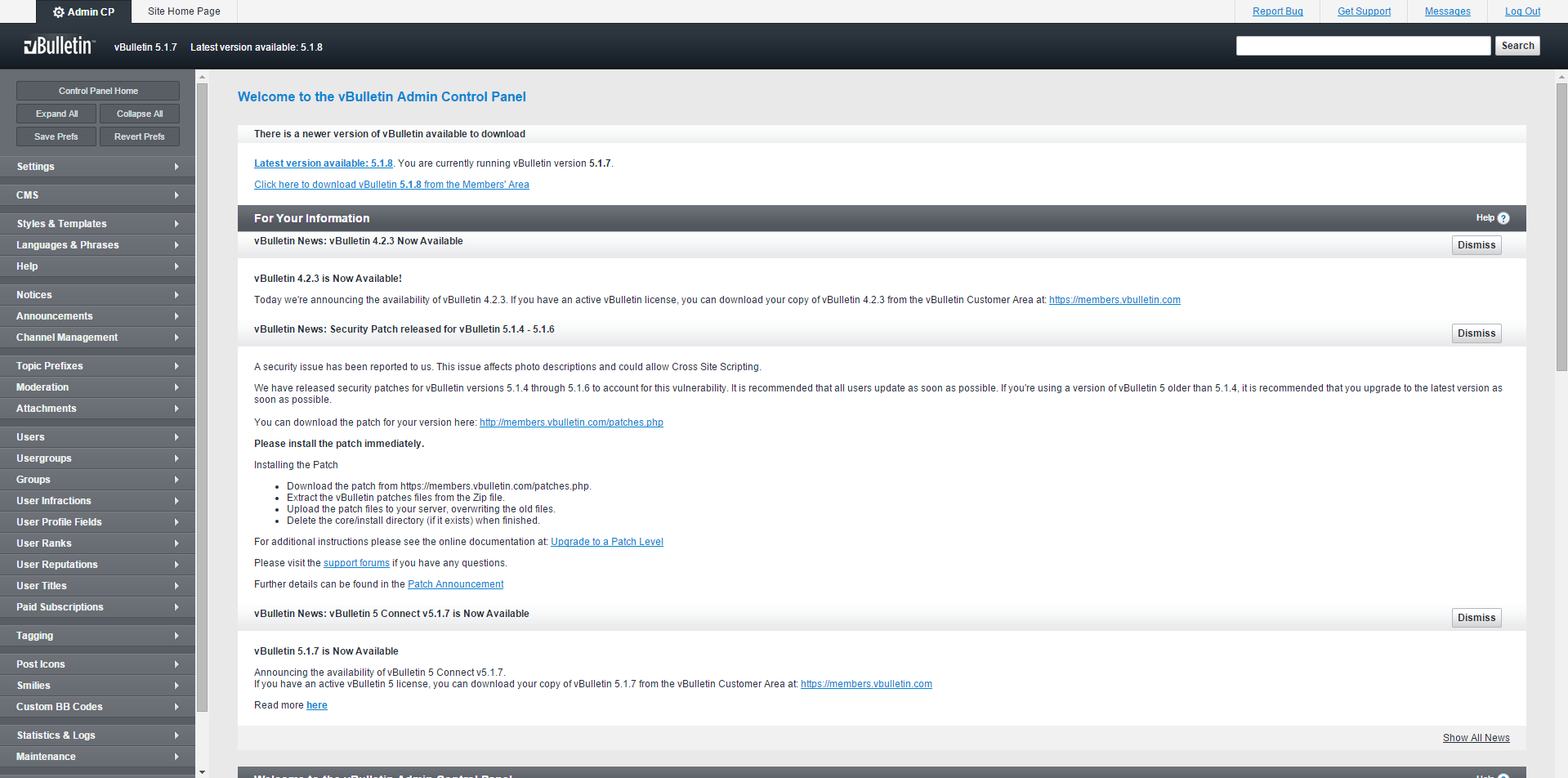Open Latest version available 5.1.8 link
The height and width of the screenshot is (778, 1568).
[324, 163]
